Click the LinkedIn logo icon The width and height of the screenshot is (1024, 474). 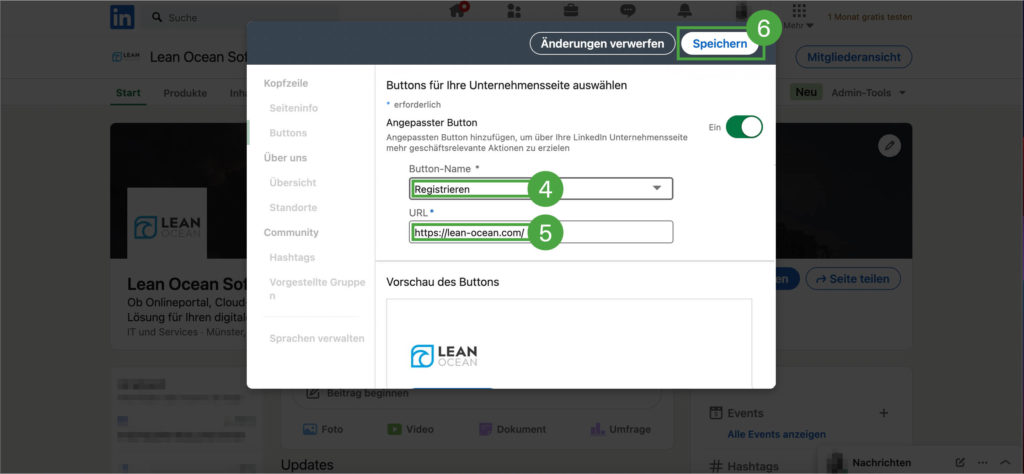tap(122, 16)
